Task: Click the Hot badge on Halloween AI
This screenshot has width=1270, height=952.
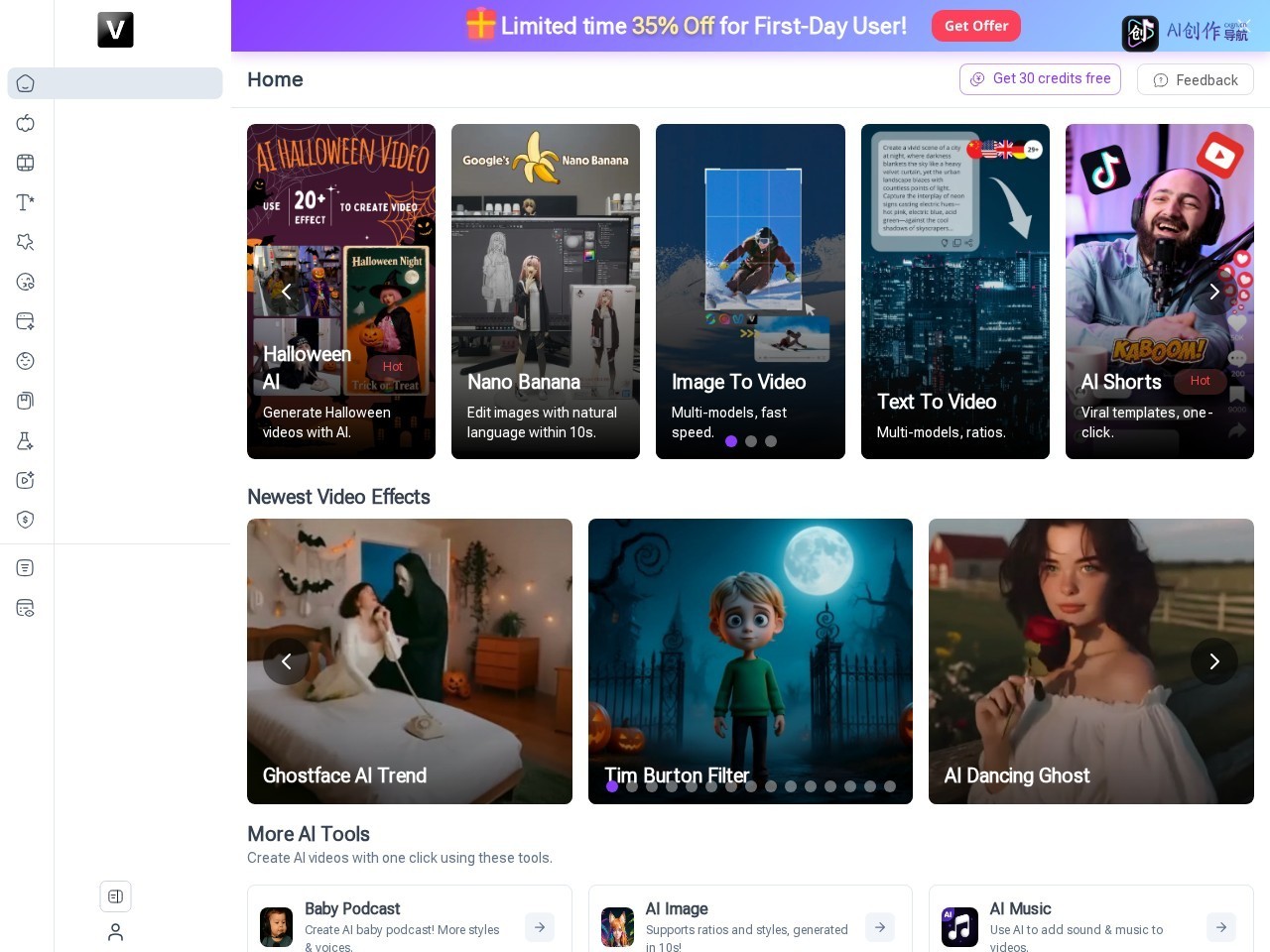Action: click(x=393, y=367)
